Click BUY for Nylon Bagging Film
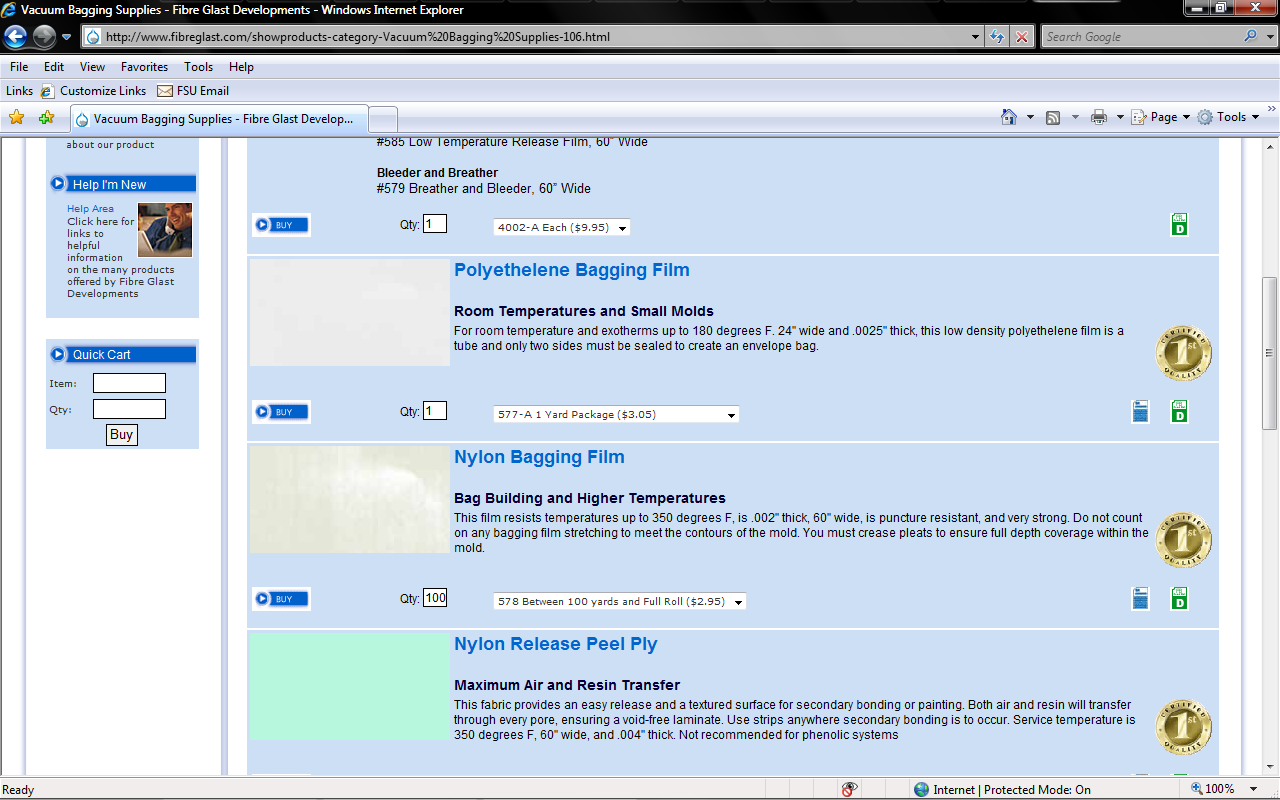Viewport: 1280px width, 800px height. (281, 599)
